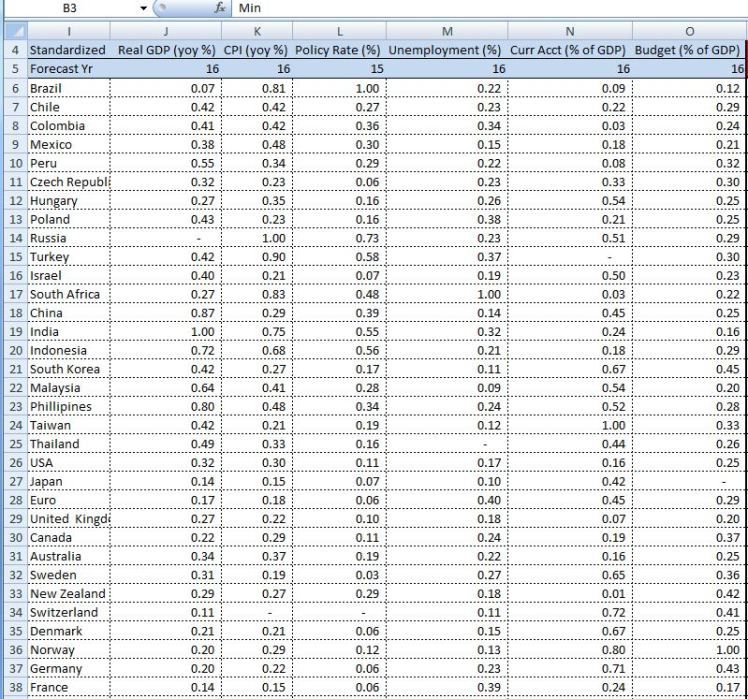Select column O header
748x699 pixels.
coord(690,31)
